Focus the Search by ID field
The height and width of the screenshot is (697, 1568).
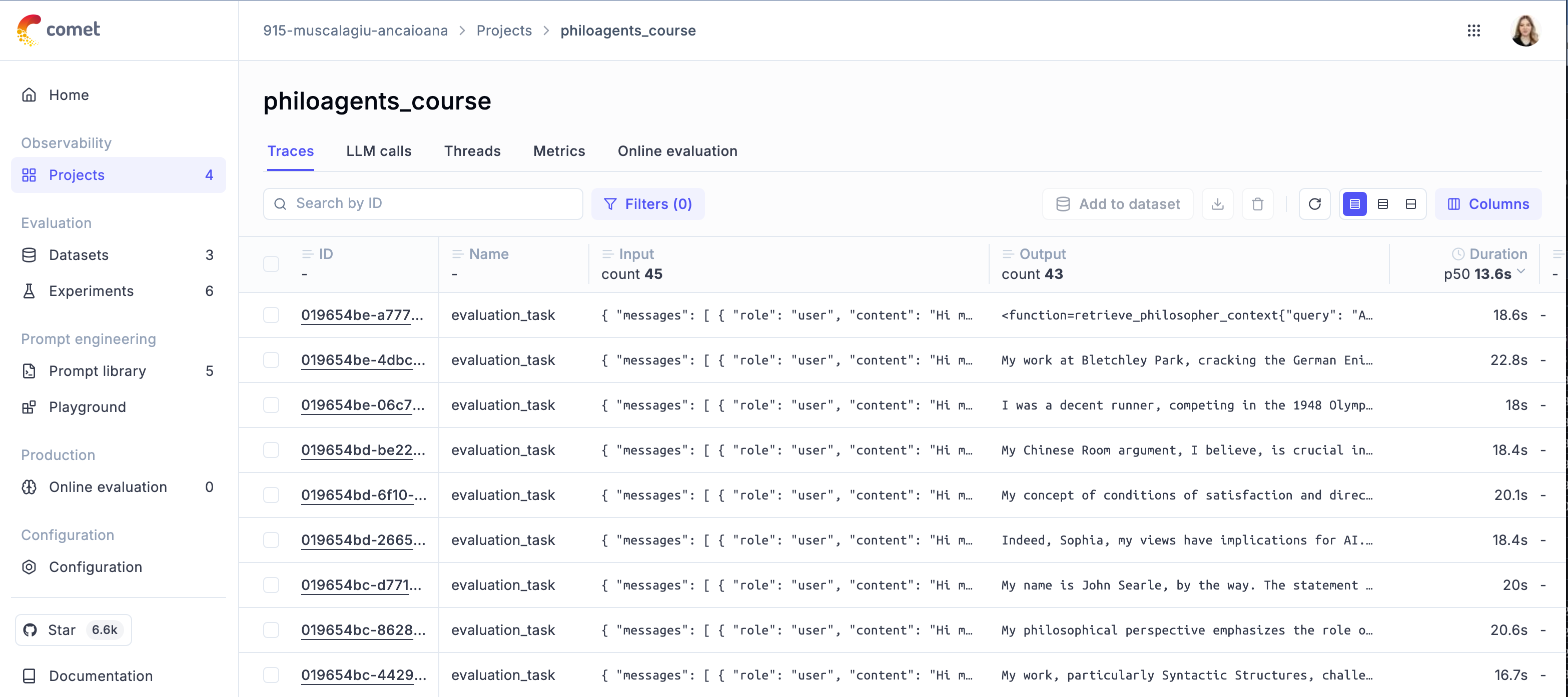click(x=423, y=203)
